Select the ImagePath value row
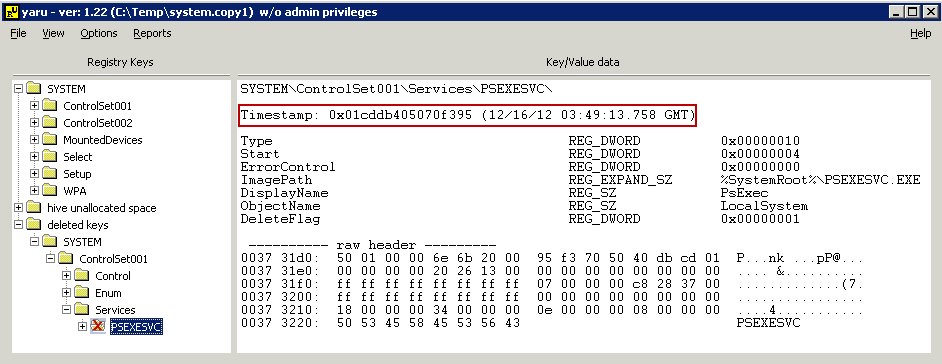942x364 pixels. (580, 180)
